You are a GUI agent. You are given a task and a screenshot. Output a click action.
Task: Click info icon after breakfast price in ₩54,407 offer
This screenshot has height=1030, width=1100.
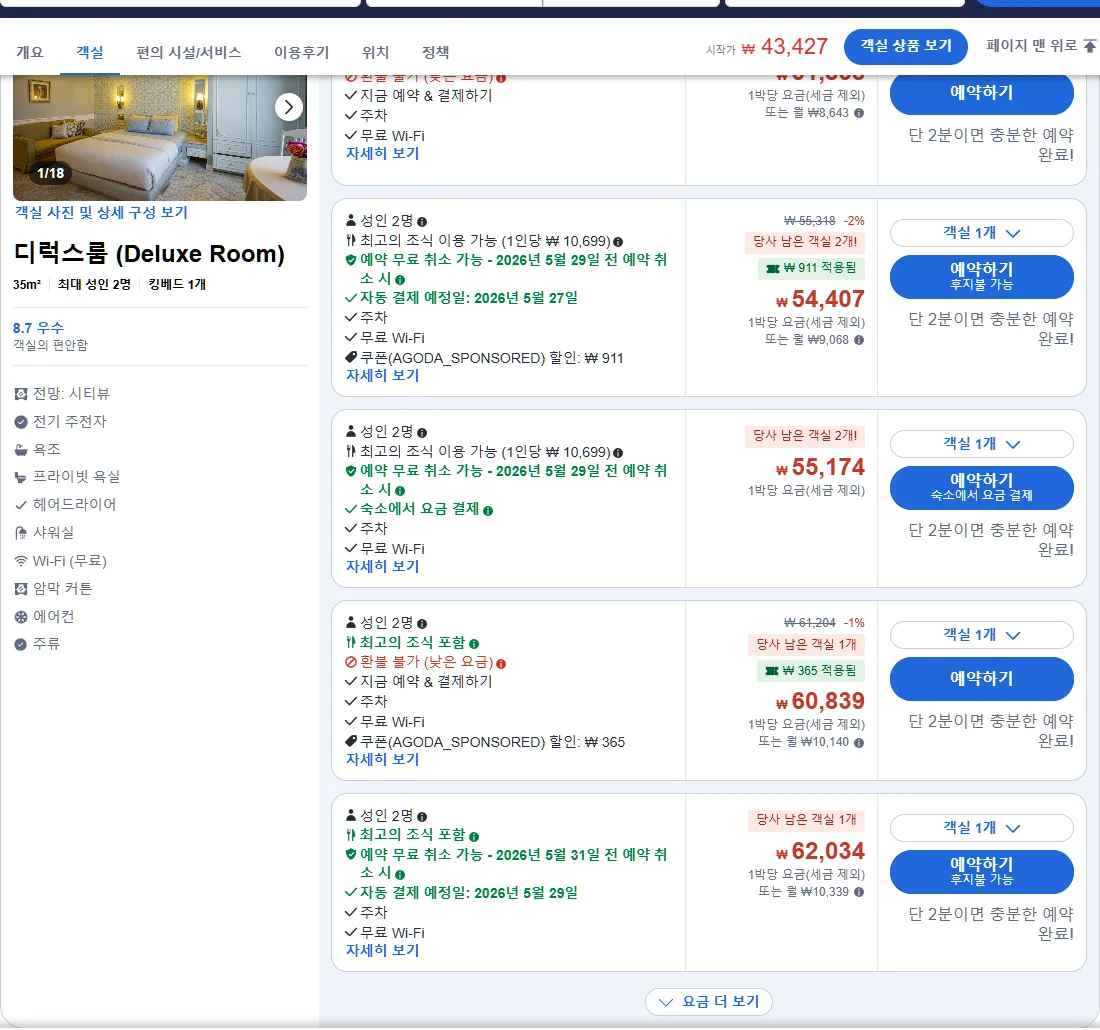pos(618,242)
